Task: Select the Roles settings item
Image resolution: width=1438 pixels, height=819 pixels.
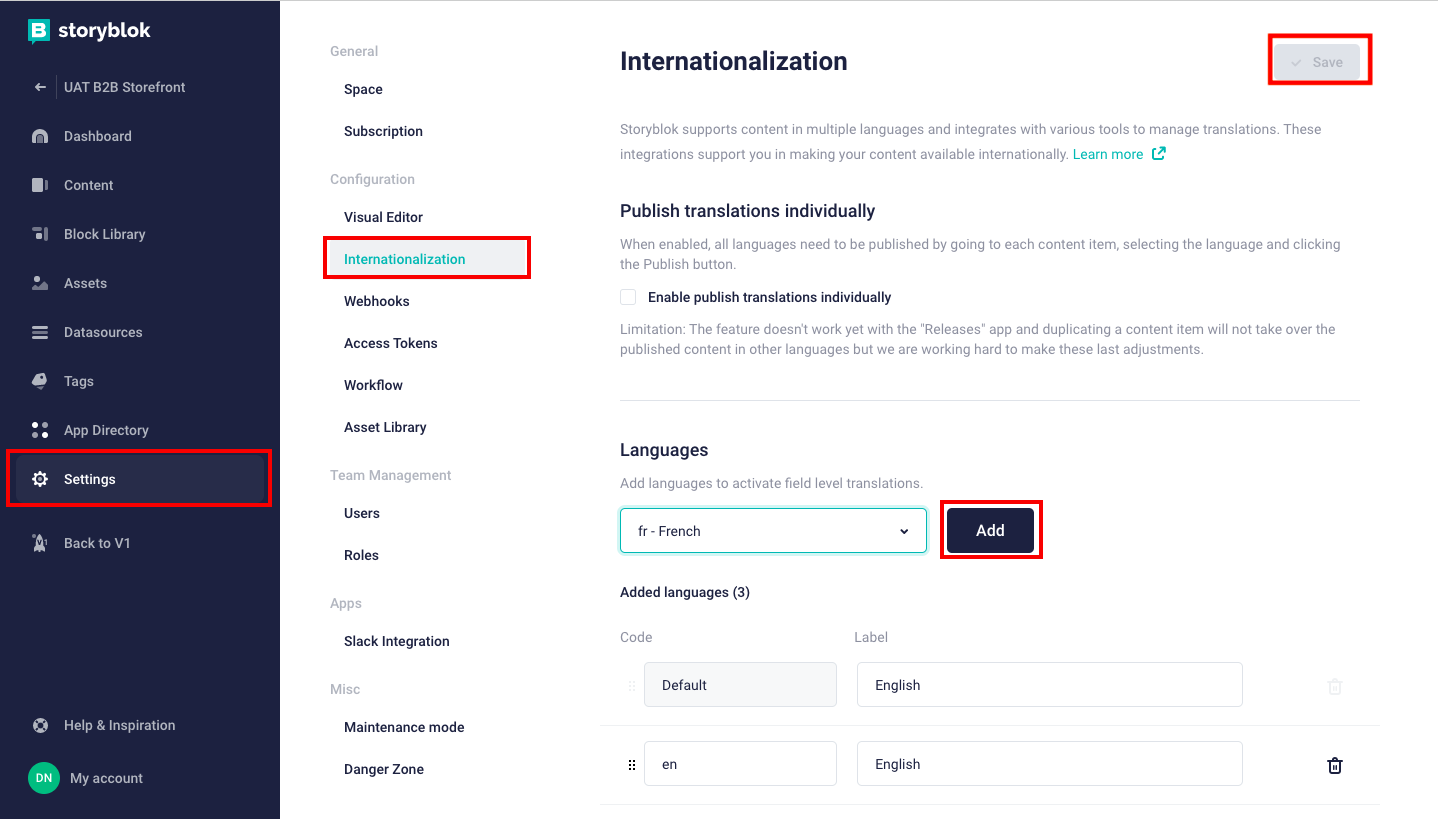Action: pyautogui.click(x=361, y=555)
